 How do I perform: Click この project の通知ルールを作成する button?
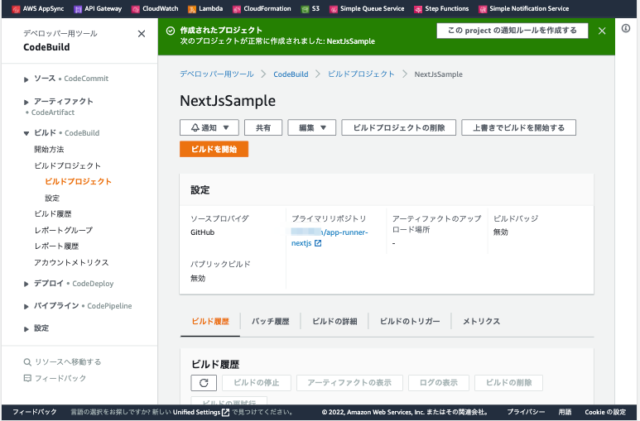512,31
